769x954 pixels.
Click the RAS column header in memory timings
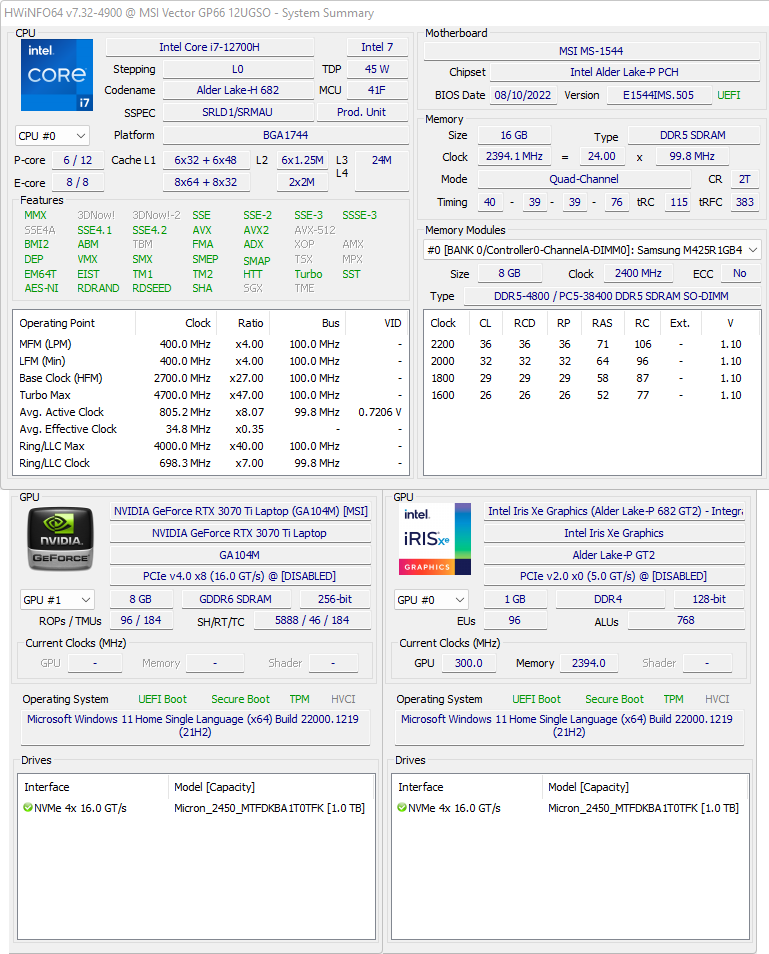coord(602,323)
